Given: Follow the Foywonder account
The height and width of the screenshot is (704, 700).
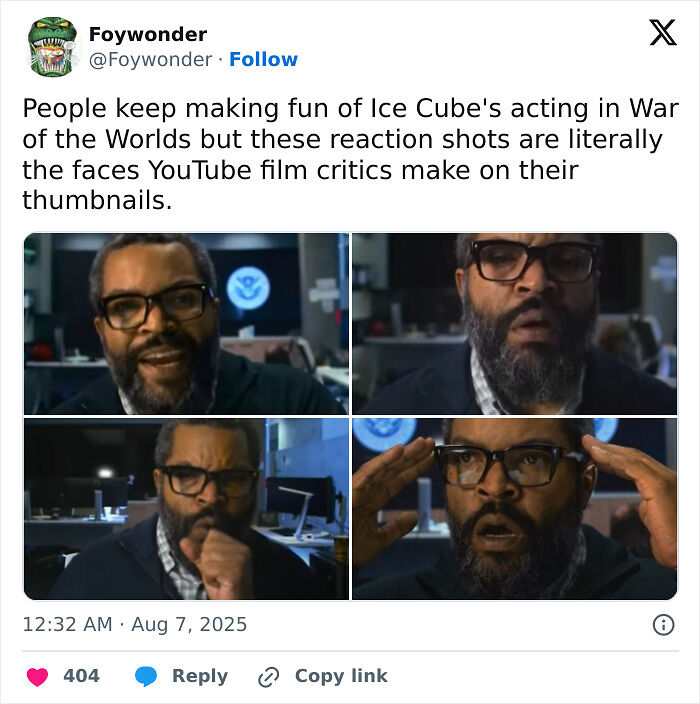Looking at the screenshot, I should tap(263, 59).
